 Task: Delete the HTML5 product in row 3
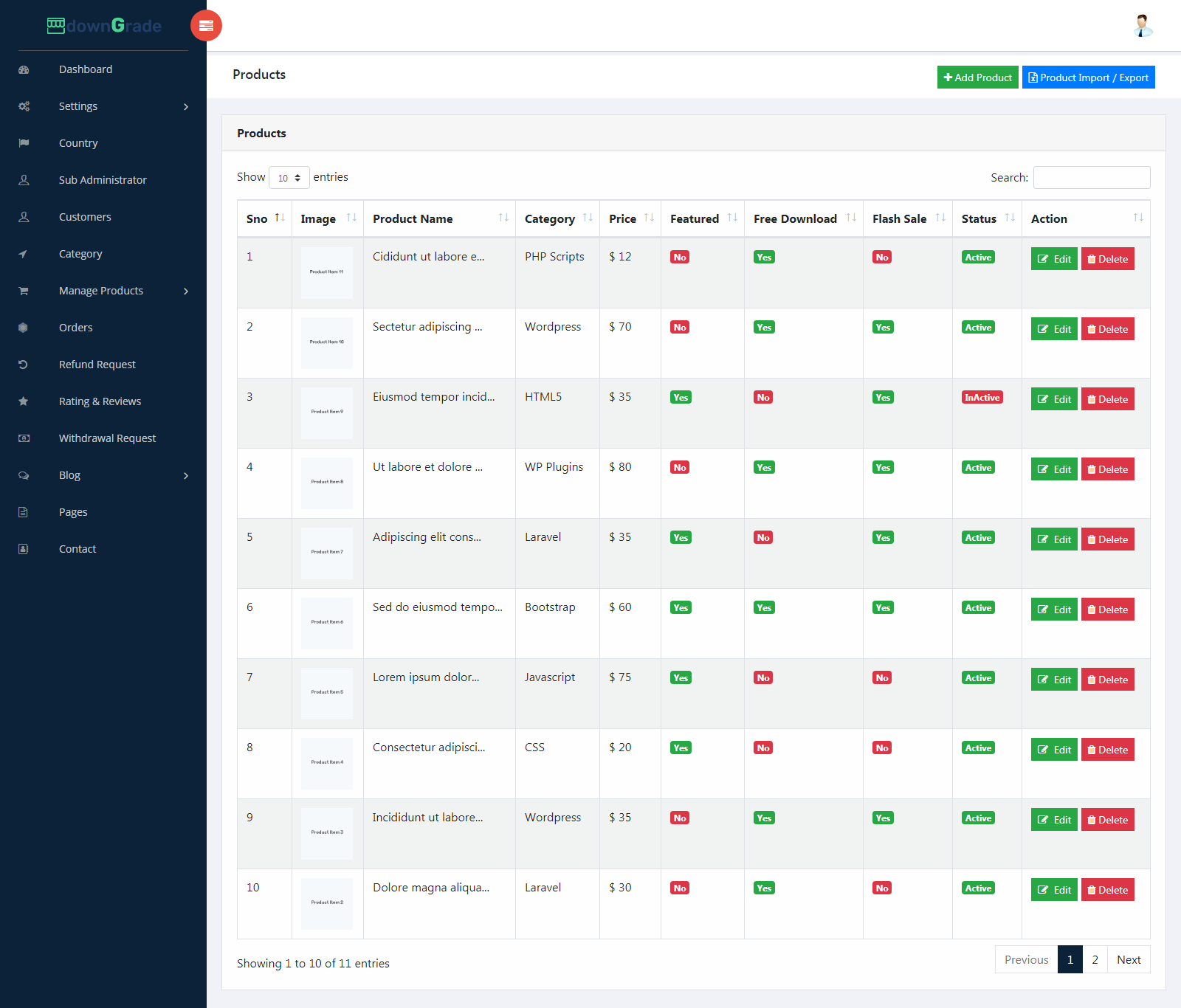click(x=1107, y=399)
